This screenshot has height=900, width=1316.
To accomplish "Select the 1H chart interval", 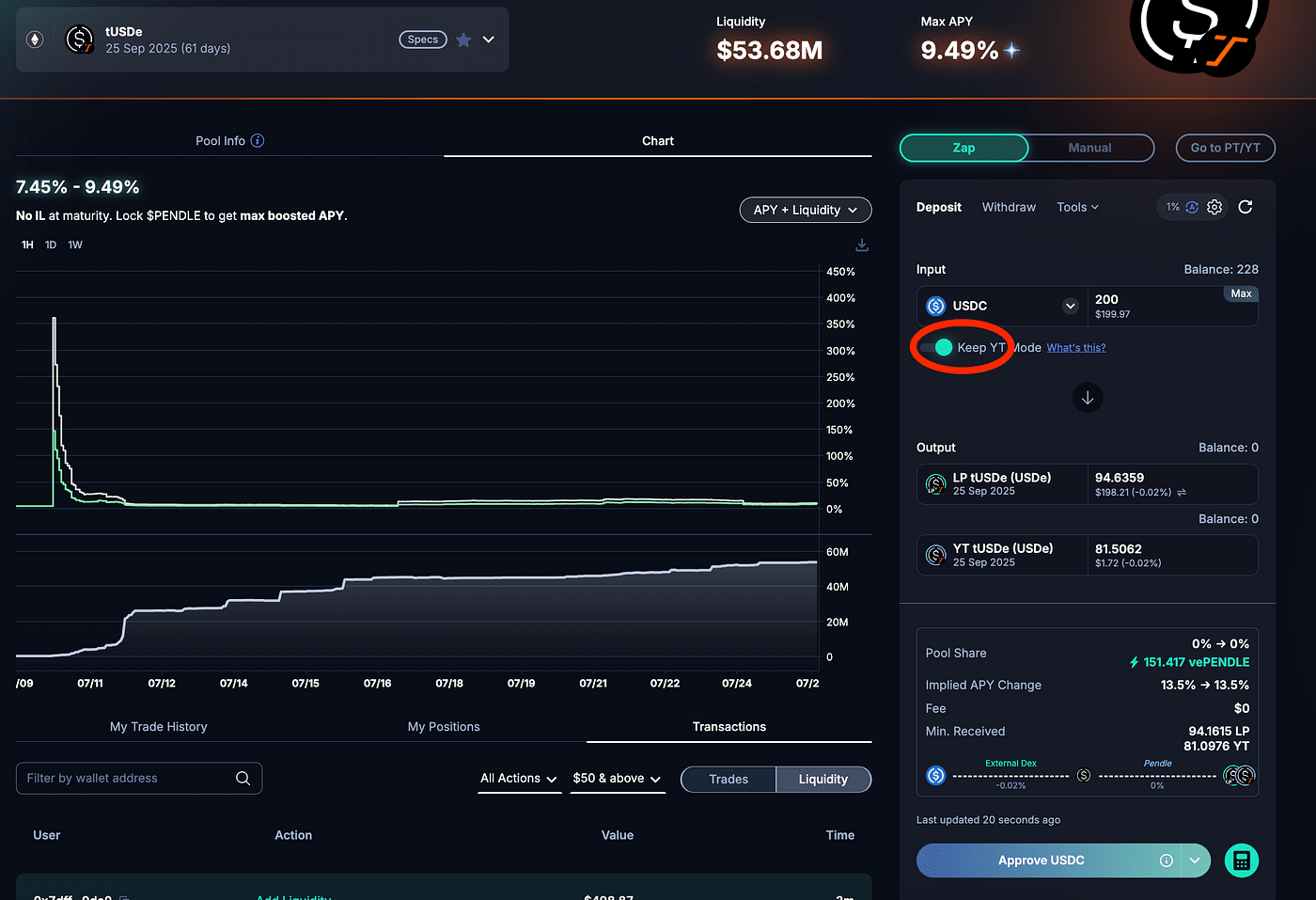I will tap(27, 245).
